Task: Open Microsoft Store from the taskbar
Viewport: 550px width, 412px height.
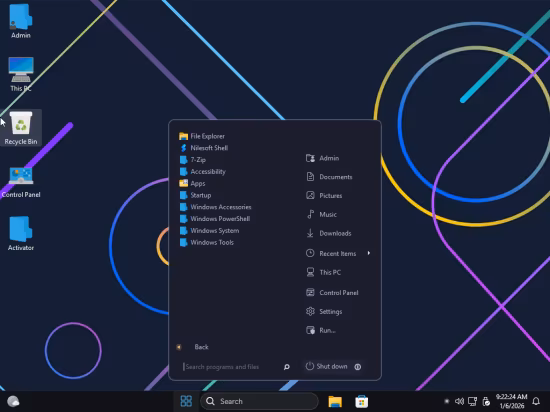Action: click(x=362, y=401)
